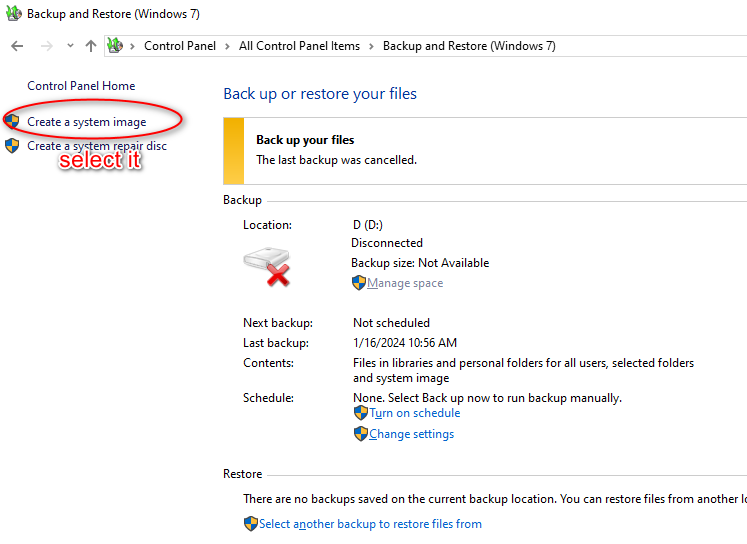The image size is (747, 544).
Task: Click Select another backup to restore files from
Action: coord(370,524)
